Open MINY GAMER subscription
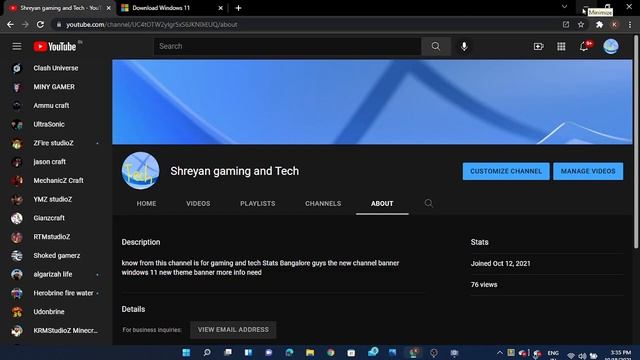The image size is (640, 360). [x=55, y=87]
